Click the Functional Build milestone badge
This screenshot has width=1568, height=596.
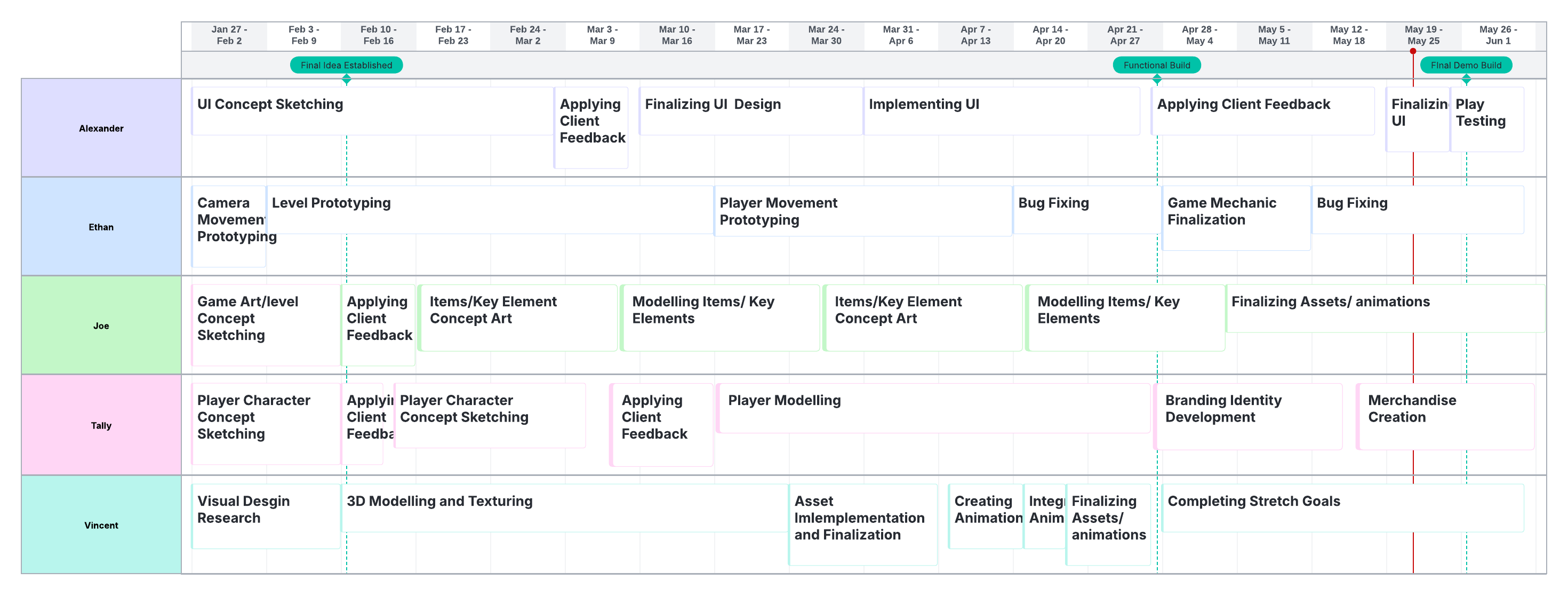(1156, 65)
